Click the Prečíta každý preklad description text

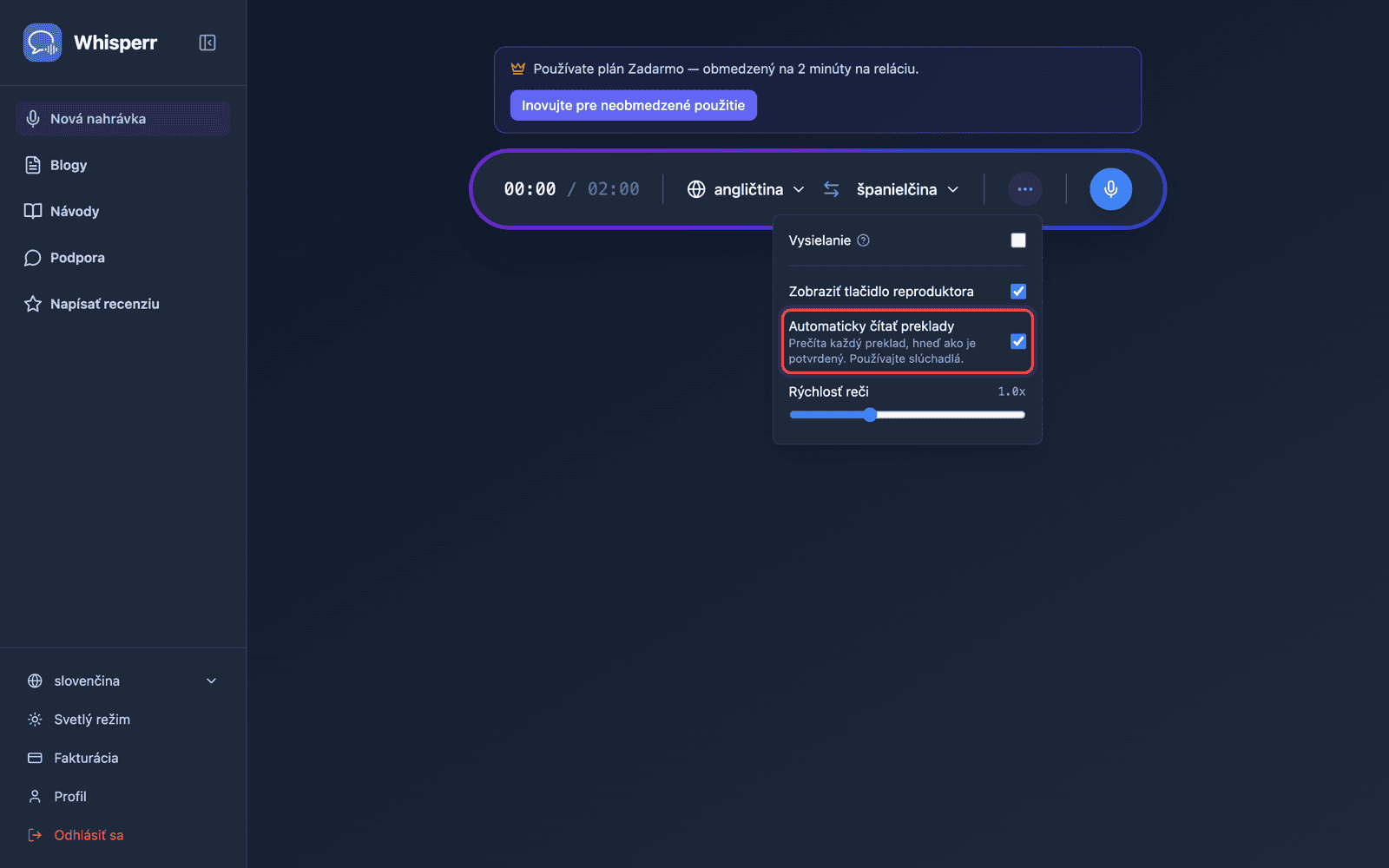click(882, 351)
